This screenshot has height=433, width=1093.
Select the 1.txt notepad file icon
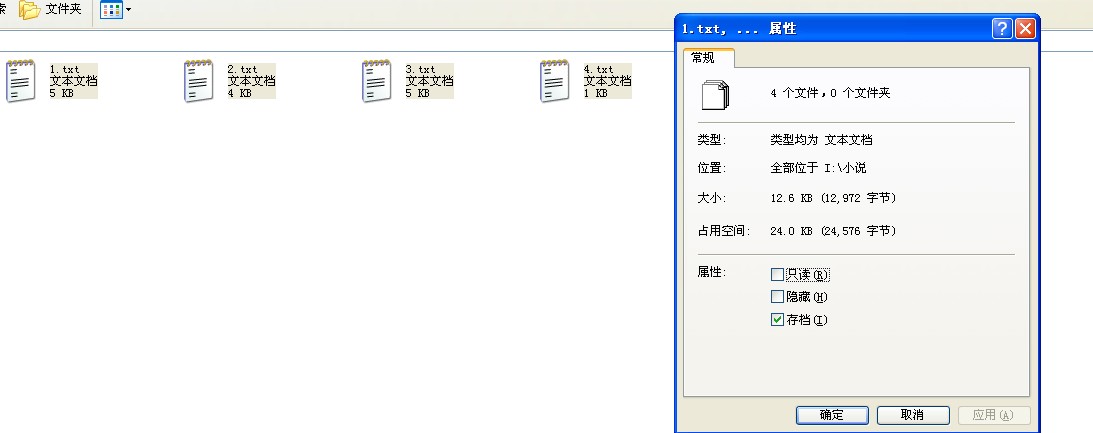point(21,81)
